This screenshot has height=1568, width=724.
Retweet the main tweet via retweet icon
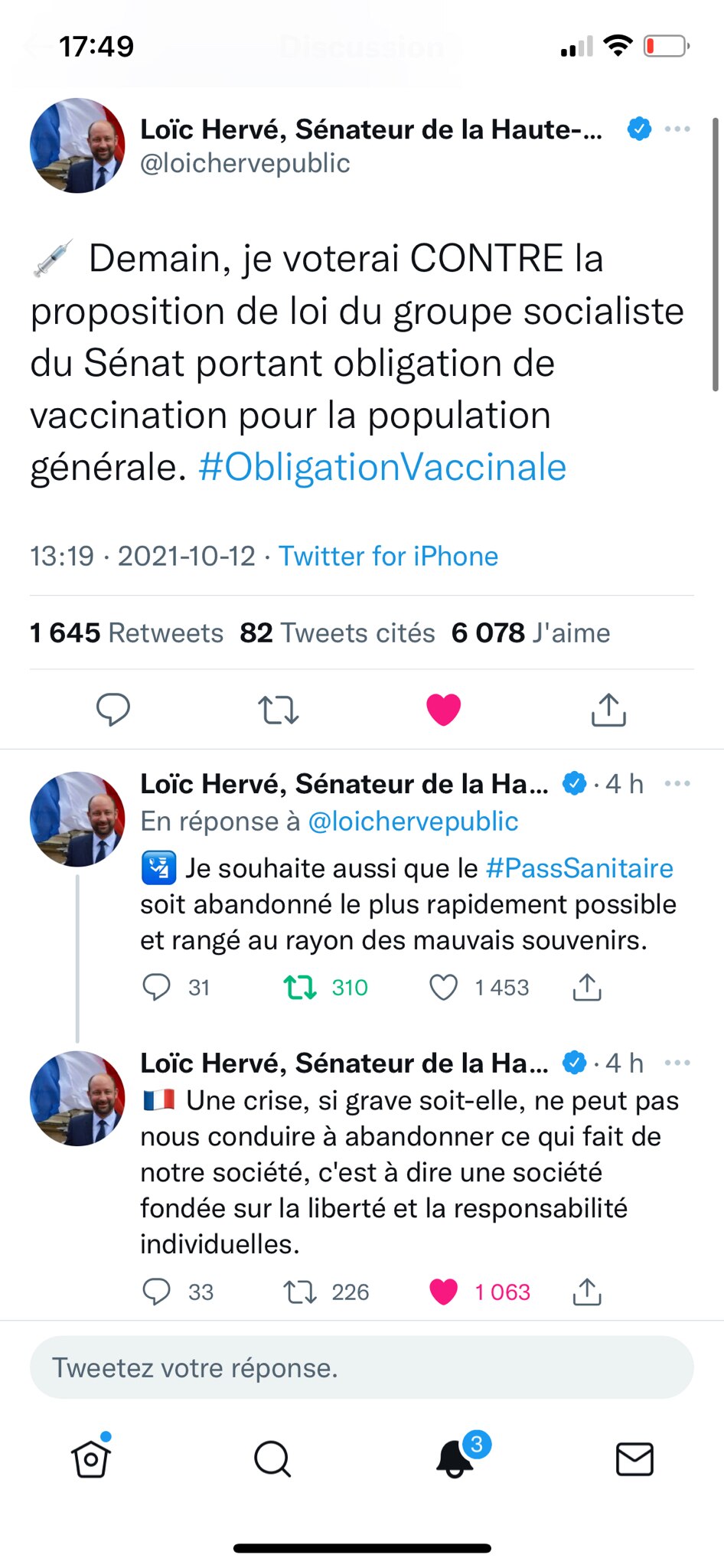pyautogui.click(x=278, y=709)
